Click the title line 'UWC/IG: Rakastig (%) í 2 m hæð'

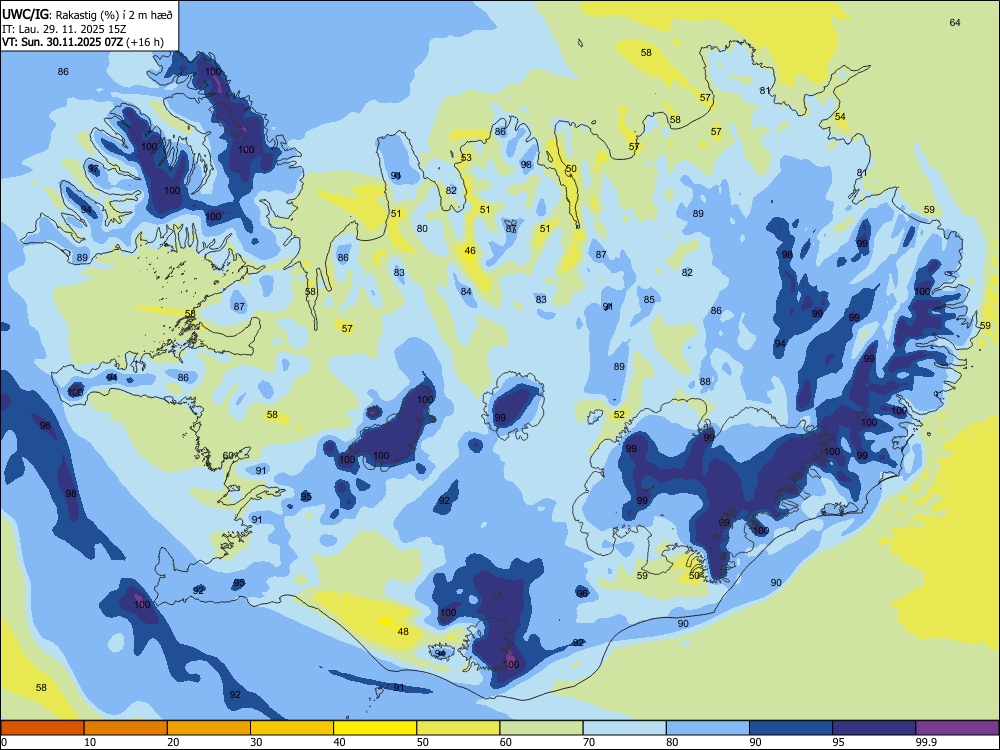[x=87, y=15]
